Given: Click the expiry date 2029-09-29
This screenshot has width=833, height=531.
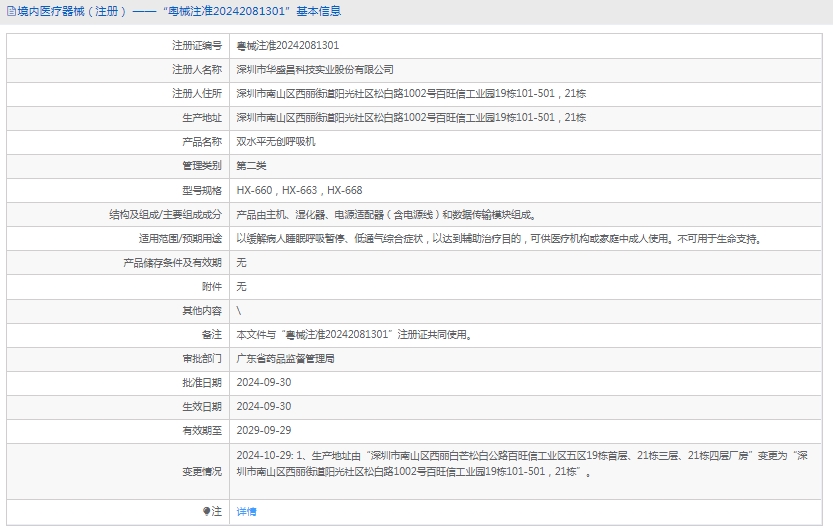Looking at the screenshot, I should coord(264,430).
